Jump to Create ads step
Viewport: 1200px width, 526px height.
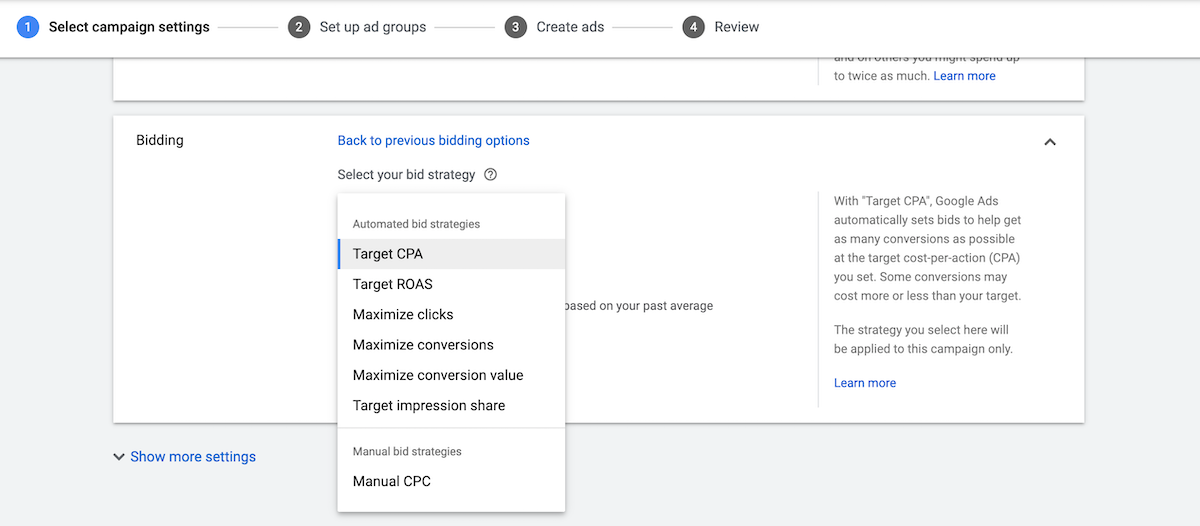coord(570,27)
